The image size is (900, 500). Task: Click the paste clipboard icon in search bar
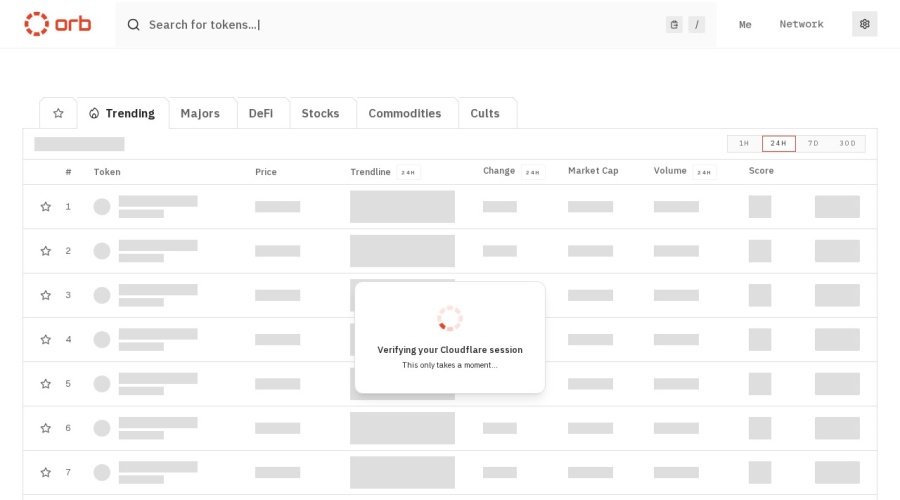click(674, 25)
